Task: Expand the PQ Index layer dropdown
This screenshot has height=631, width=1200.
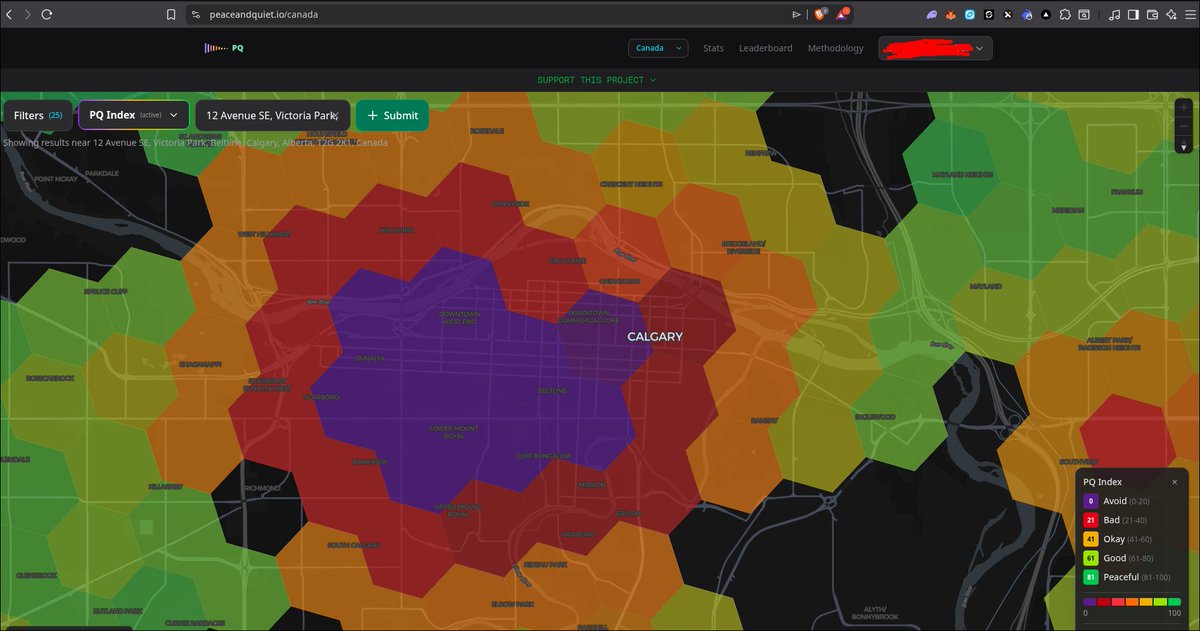Action: click(x=133, y=115)
